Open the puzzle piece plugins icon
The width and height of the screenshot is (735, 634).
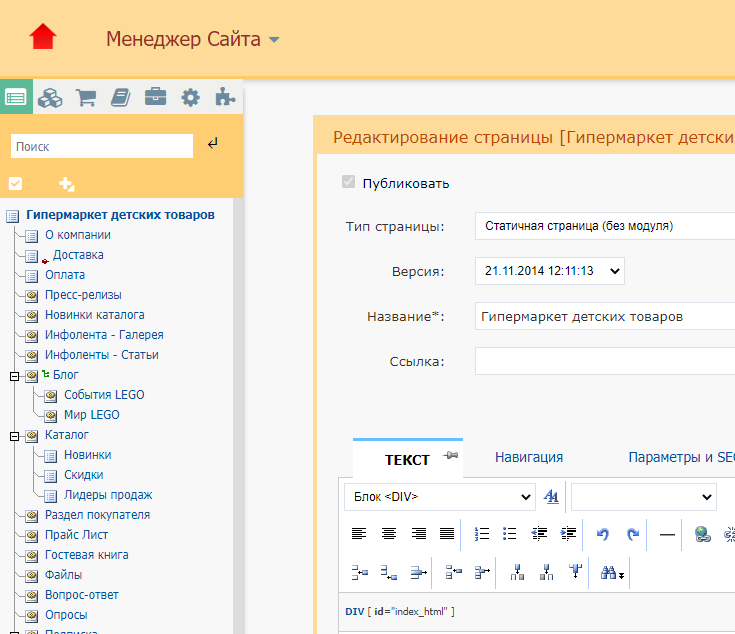(x=226, y=98)
